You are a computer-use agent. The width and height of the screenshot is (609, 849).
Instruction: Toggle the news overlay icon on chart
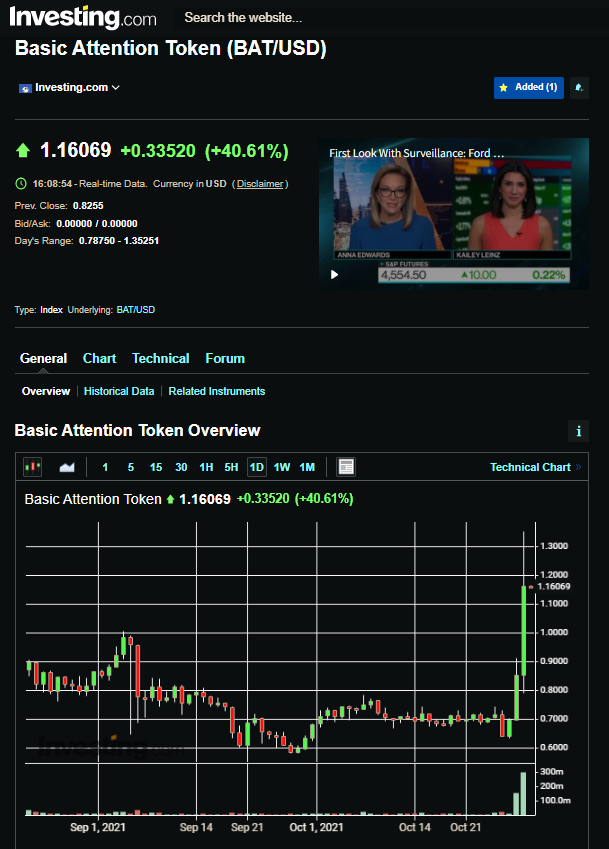(345, 467)
